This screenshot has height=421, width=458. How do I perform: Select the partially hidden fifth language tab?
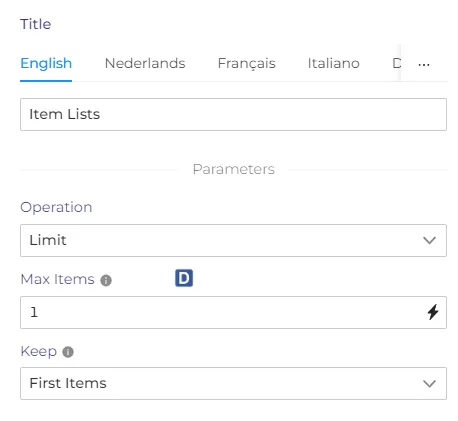tap(397, 63)
